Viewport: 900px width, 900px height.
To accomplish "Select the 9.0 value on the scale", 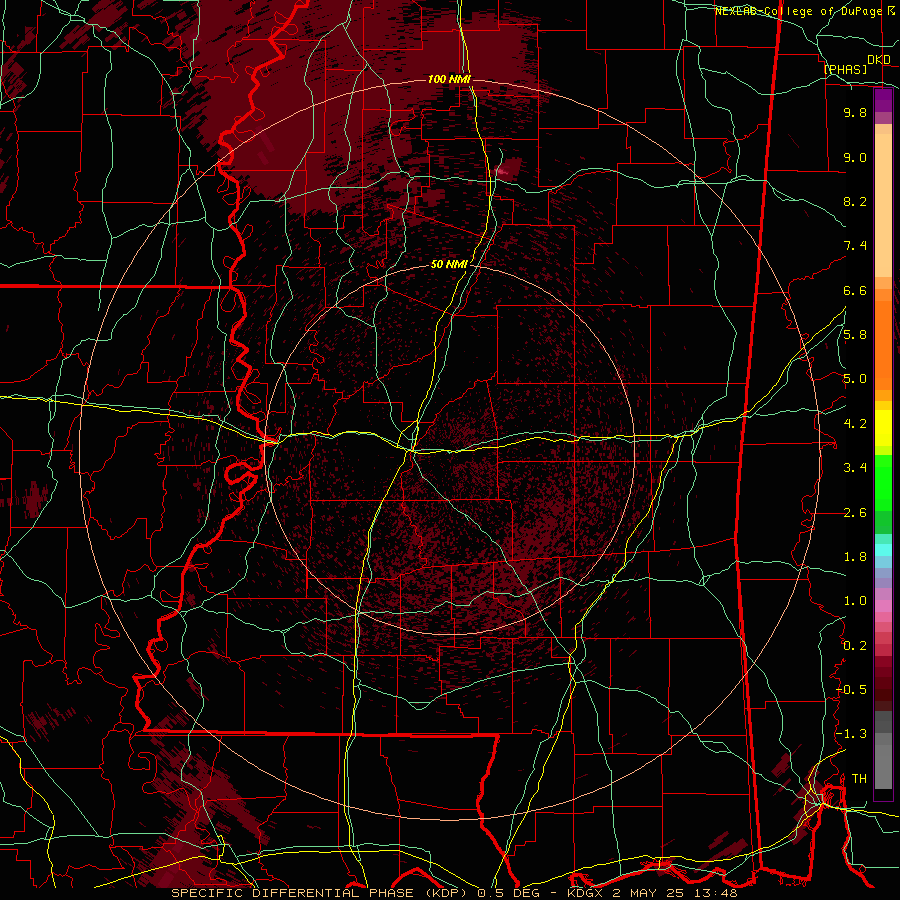I will tap(855, 157).
